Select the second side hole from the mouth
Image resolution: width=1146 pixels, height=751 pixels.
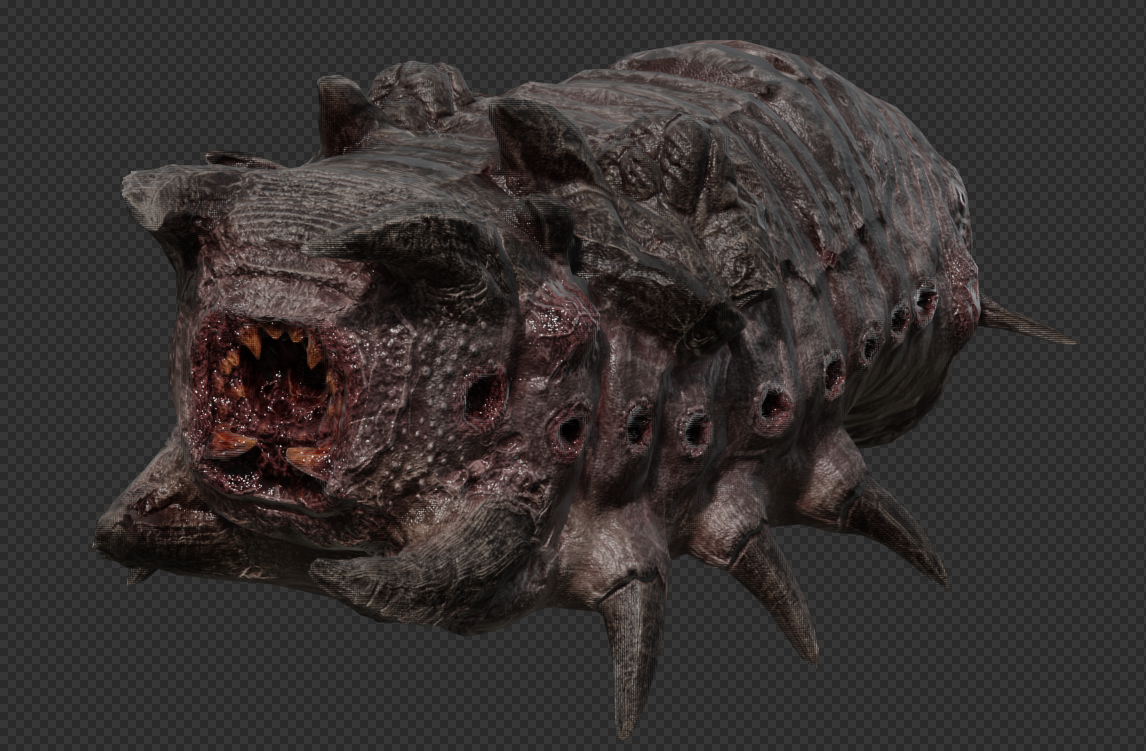click(x=570, y=431)
